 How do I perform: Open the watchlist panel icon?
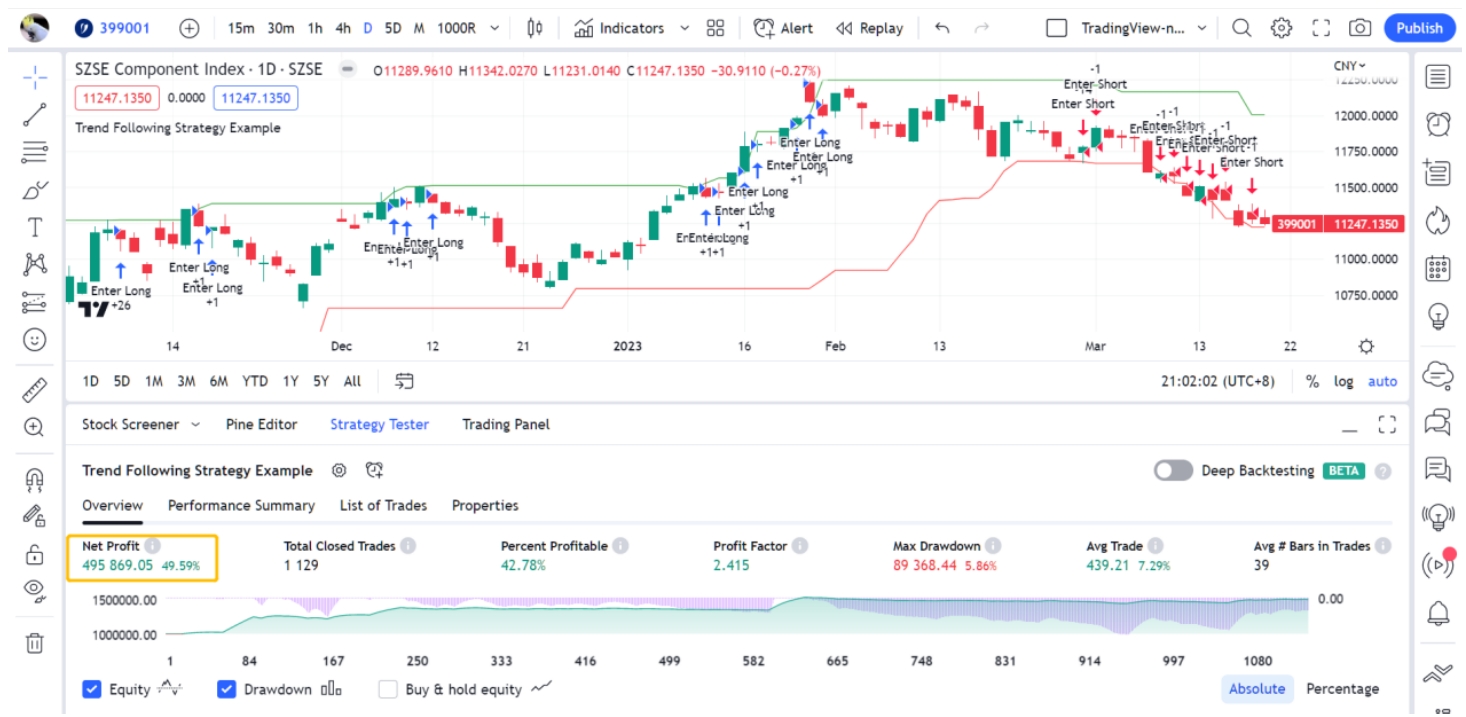1438,76
